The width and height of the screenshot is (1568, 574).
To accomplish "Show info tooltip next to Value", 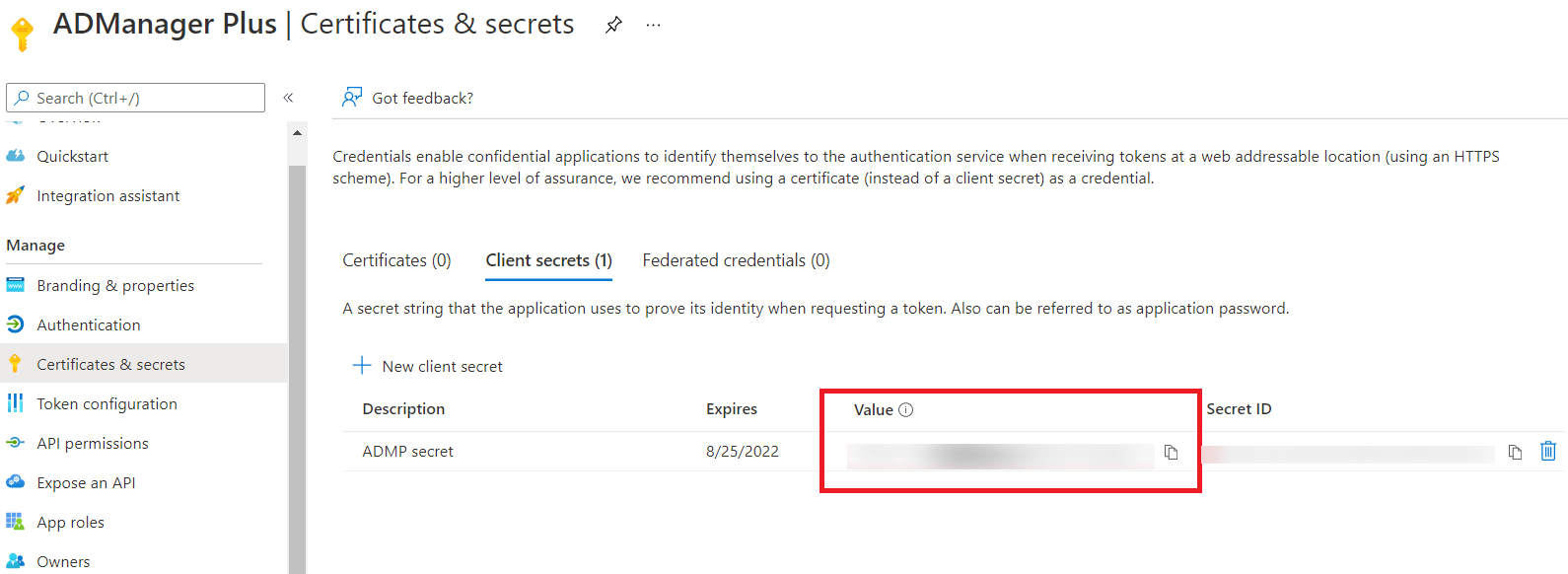I will click(x=906, y=410).
